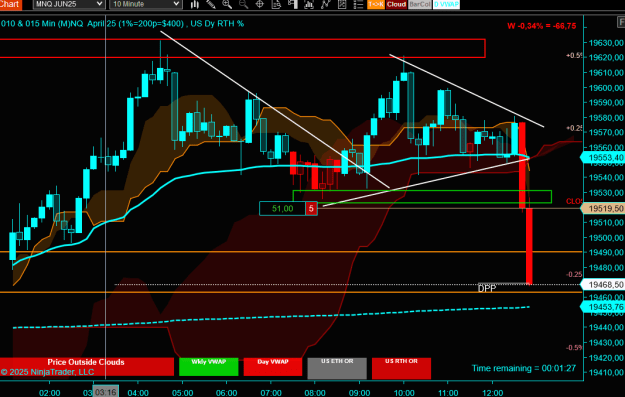Click the red US RTH OR indicator box
625x397 pixels.
click(x=401, y=368)
